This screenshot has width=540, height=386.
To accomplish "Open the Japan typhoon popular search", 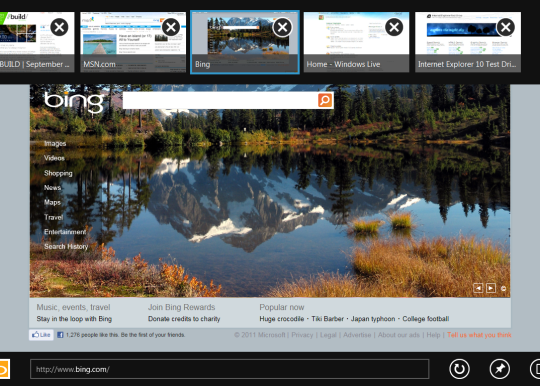I will pyautogui.click(x=373, y=319).
